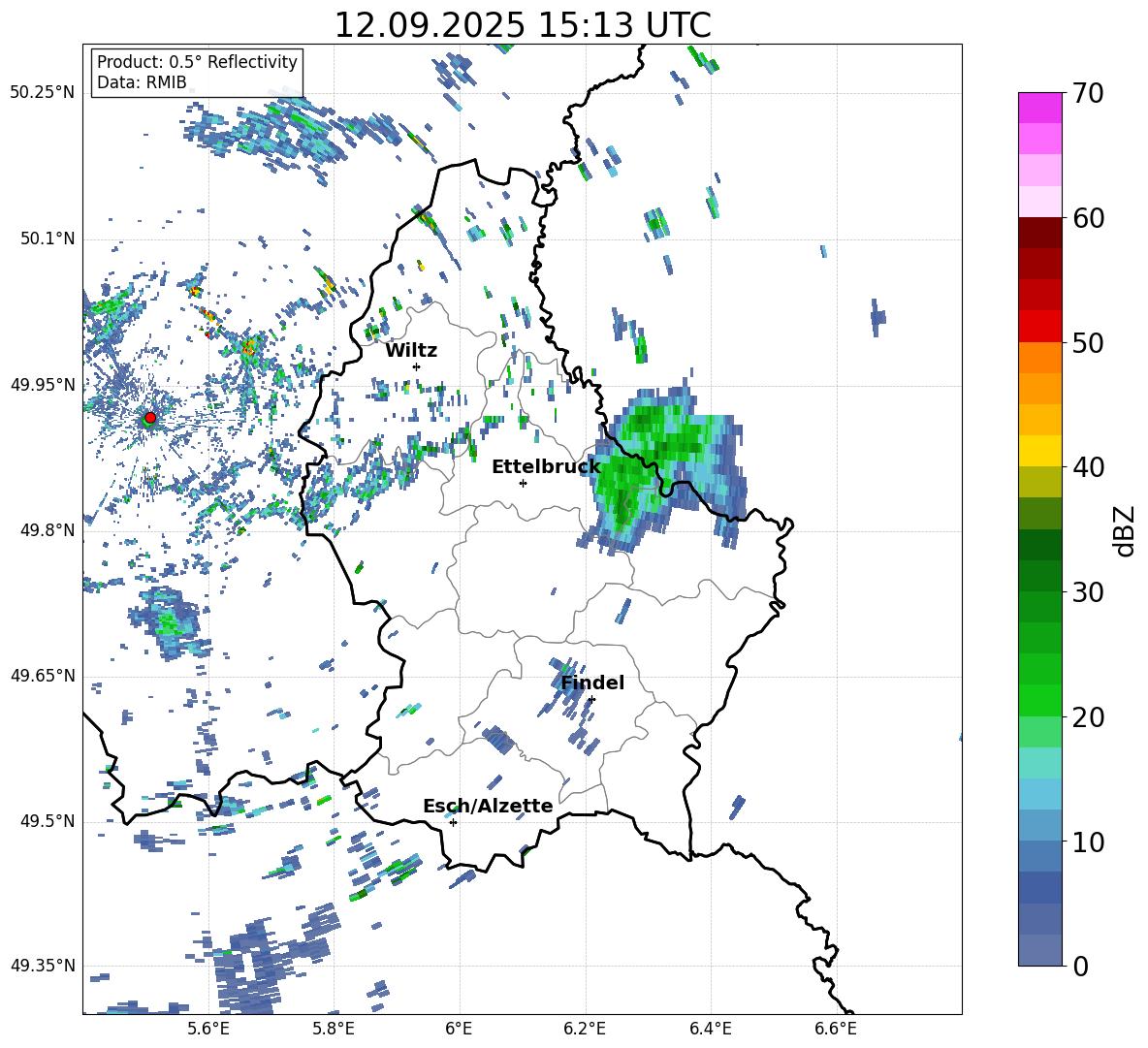Click the 49.95°N latitude label

pos(43,384)
